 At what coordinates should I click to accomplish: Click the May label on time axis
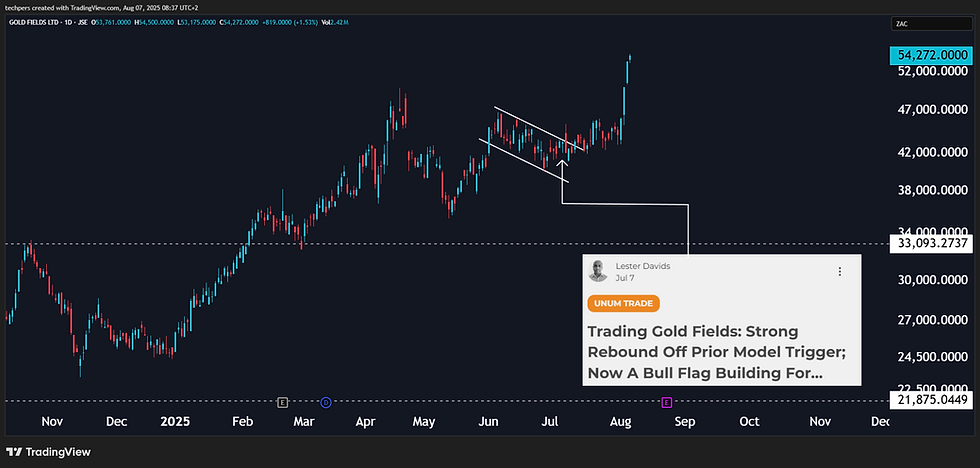(424, 422)
